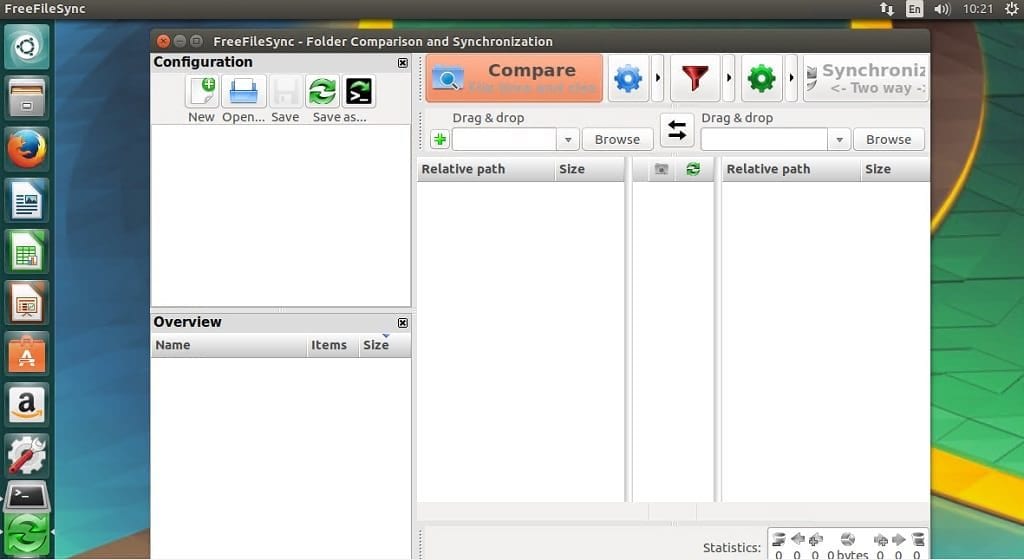Expand arrow next to green sync gear

(x=791, y=78)
